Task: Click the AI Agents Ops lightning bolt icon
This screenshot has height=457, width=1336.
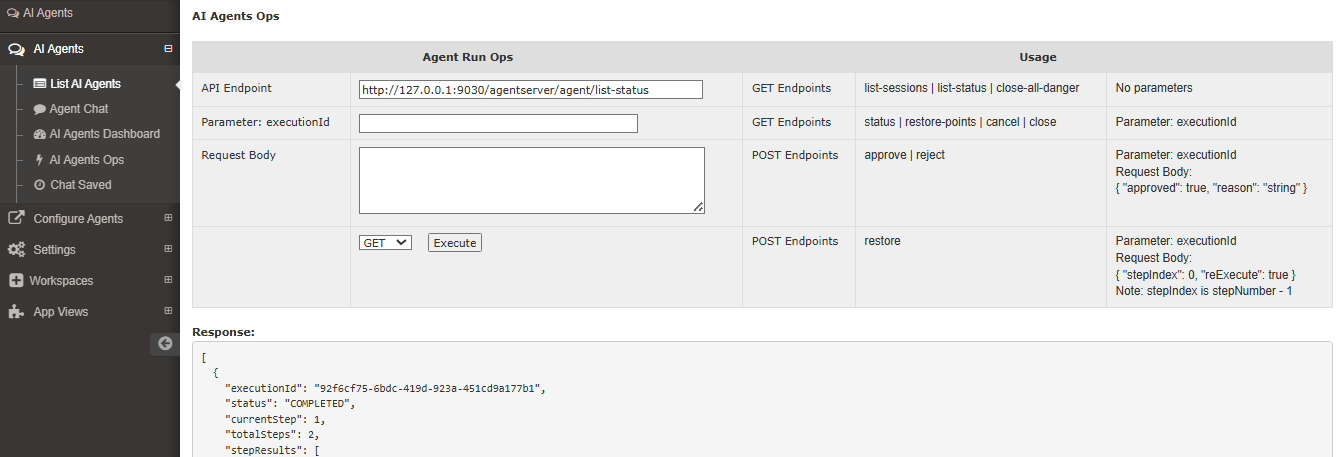Action: pyautogui.click(x=40, y=160)
